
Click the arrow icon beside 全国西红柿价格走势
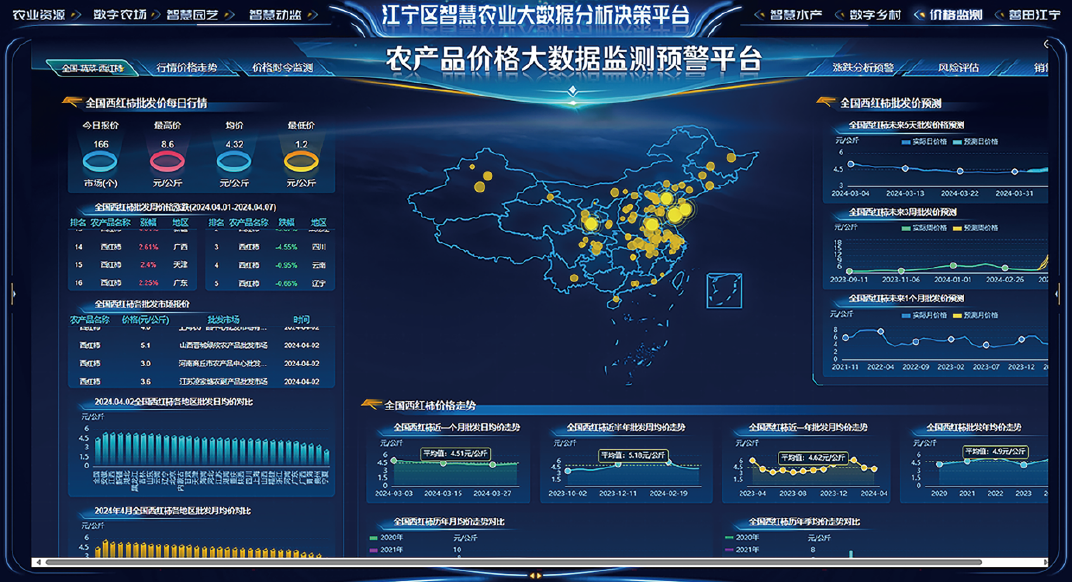tap(371, 405)
